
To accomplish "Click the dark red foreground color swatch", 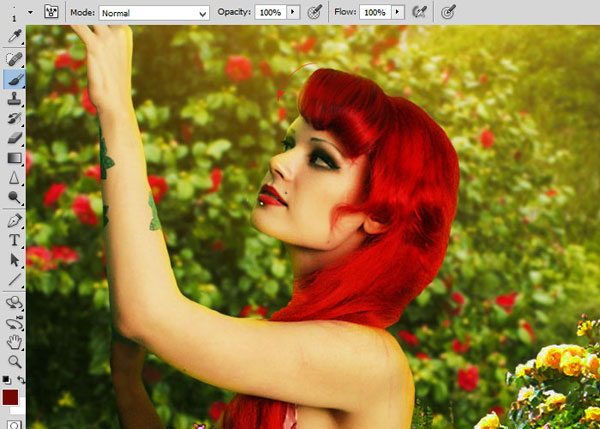I will [10, 397].
